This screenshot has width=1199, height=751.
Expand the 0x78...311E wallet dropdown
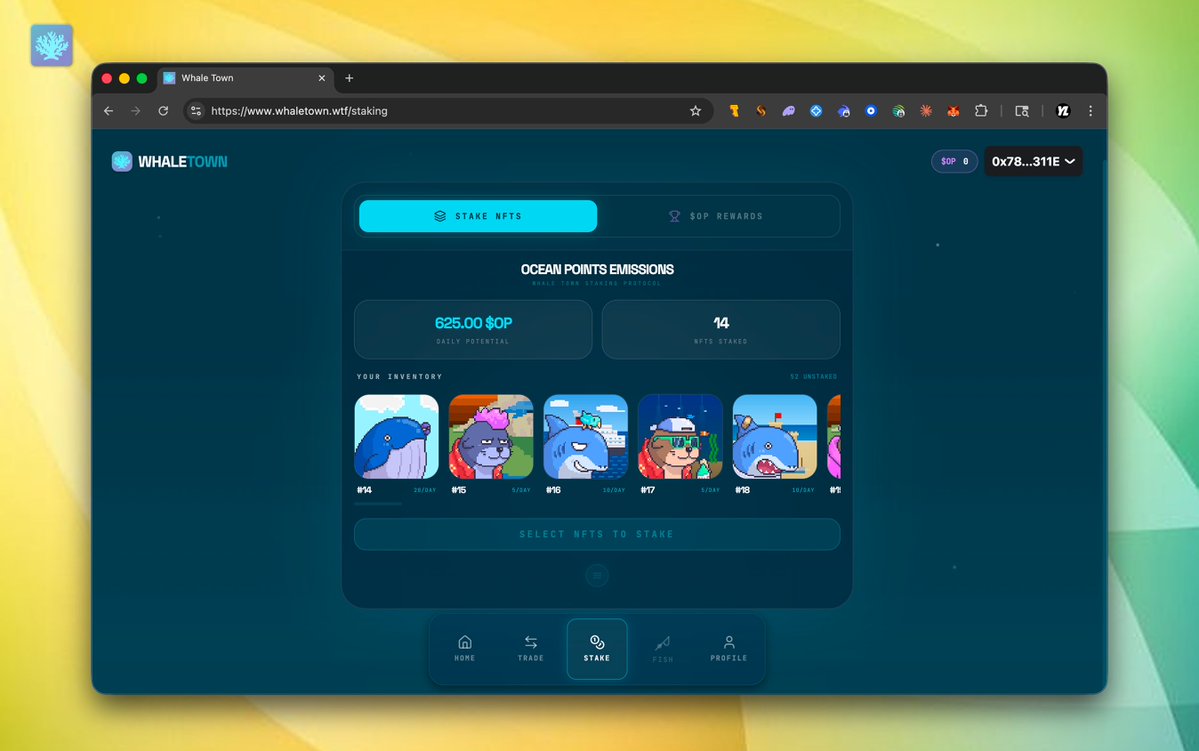pyautogui.click(x=1033, y=161)
